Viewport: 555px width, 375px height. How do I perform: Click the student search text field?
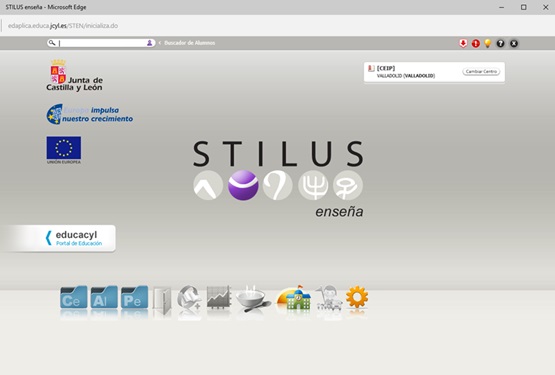(x=101, y=43)
